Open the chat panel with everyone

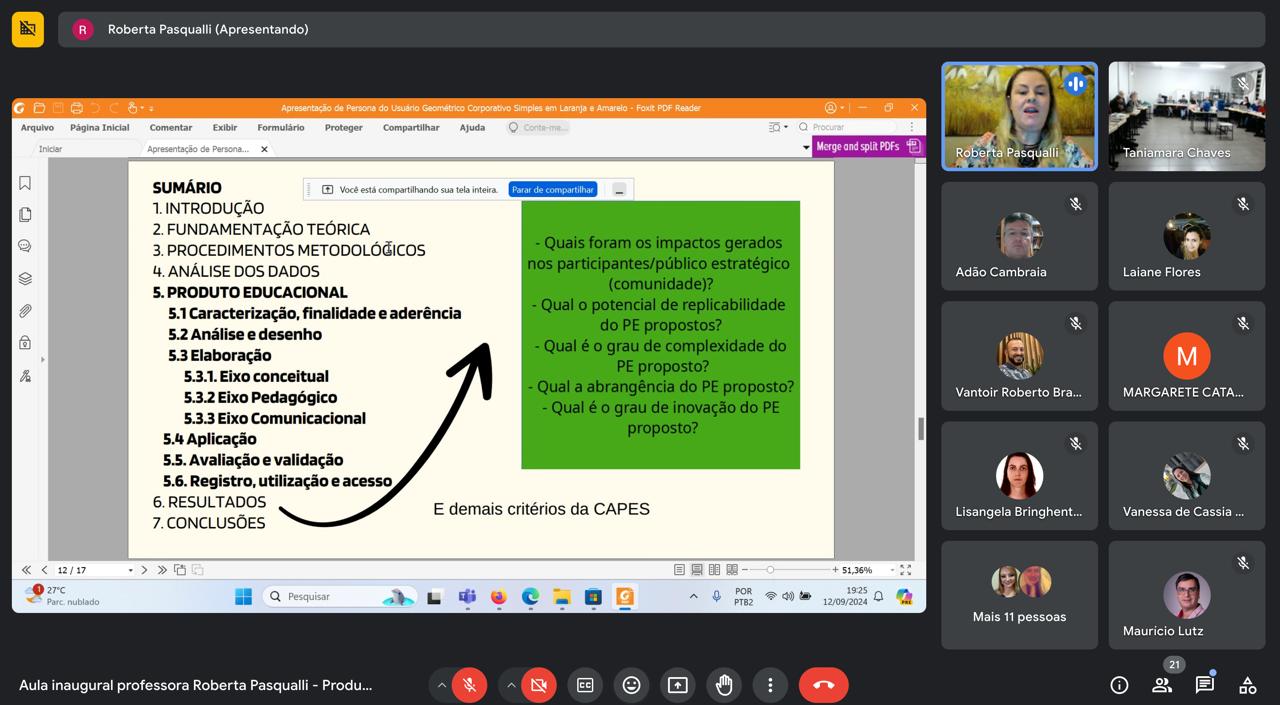coord(1204,685)
